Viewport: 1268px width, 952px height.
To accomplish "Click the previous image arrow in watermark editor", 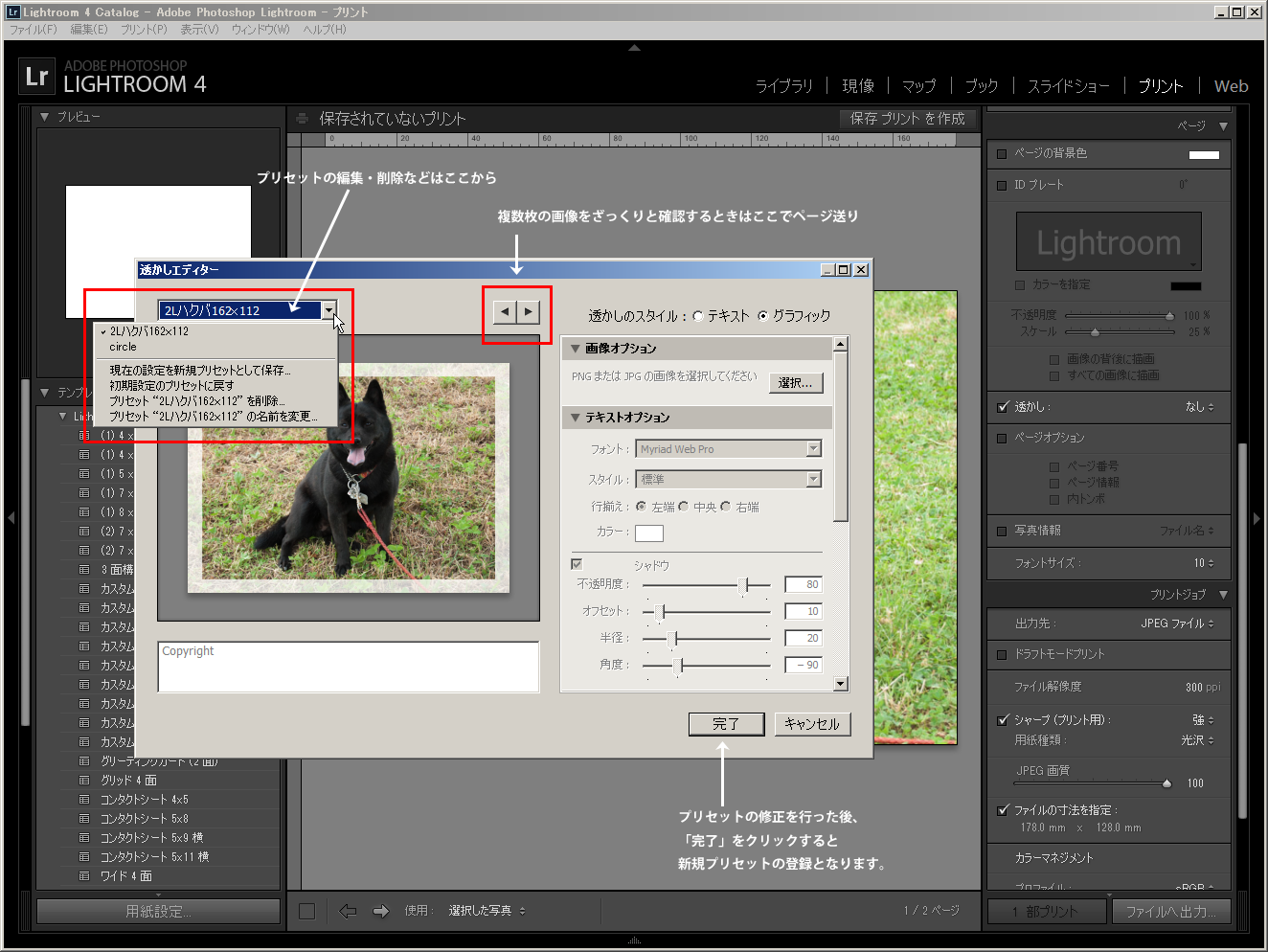I will click(x=505, y=311).
